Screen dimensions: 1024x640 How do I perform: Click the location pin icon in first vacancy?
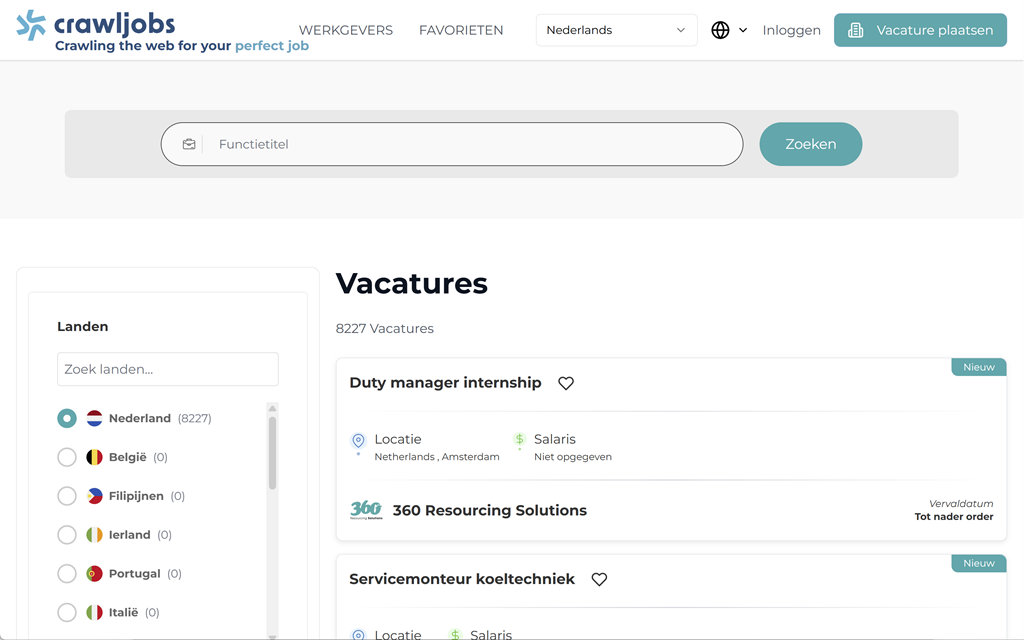(358, 441)
